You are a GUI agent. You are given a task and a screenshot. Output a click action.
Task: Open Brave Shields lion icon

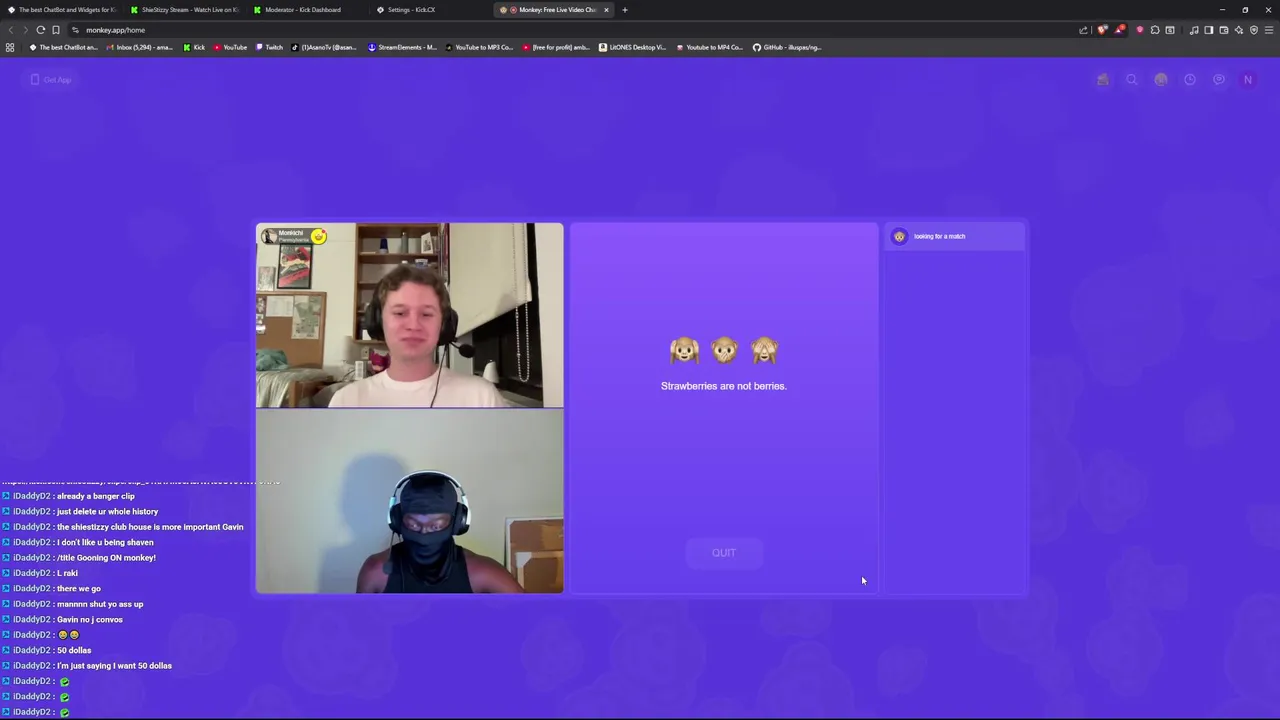[x=1102, y=30]
